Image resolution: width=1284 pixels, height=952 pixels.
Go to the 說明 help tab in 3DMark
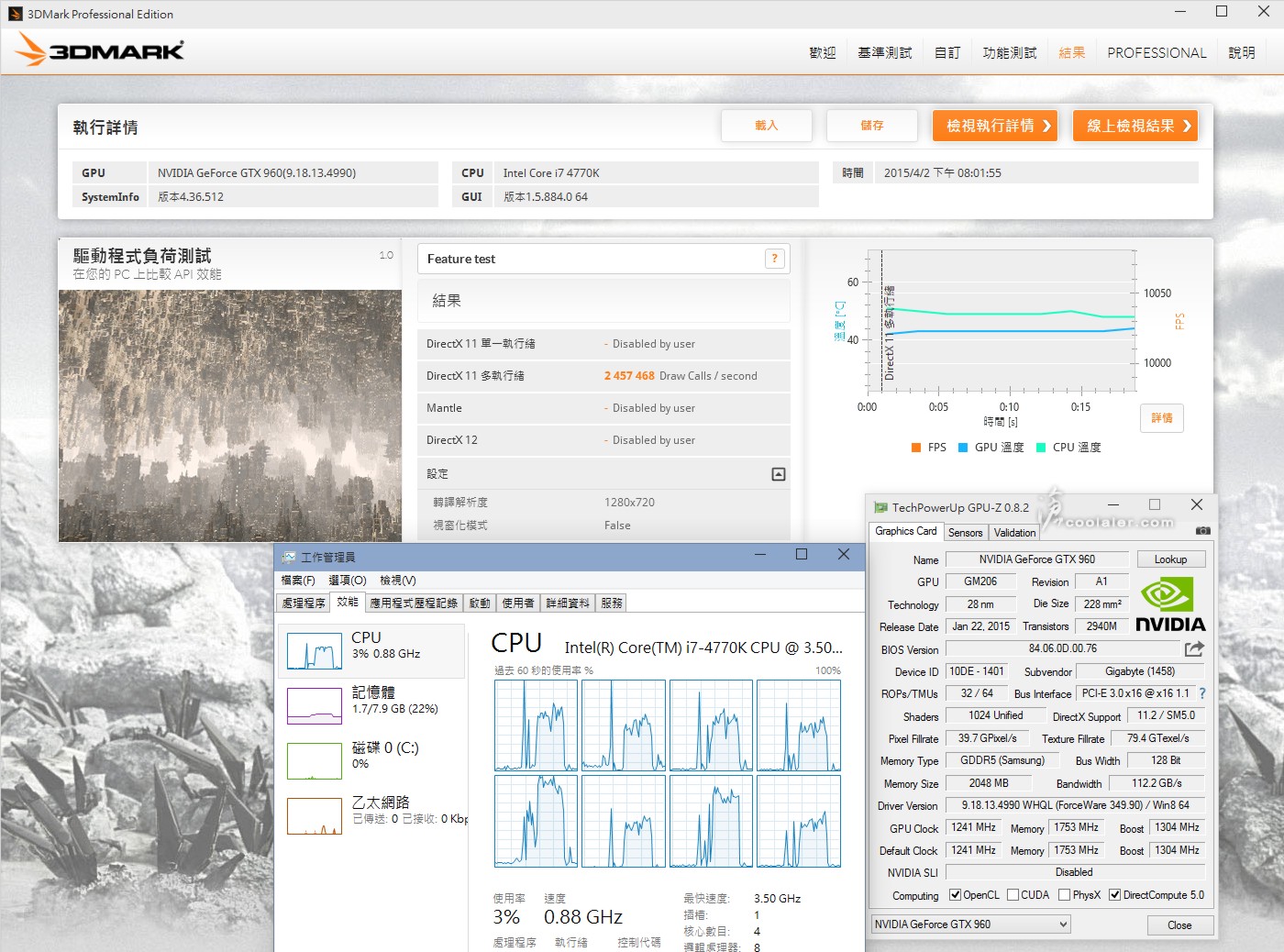tap(1242, 53)
